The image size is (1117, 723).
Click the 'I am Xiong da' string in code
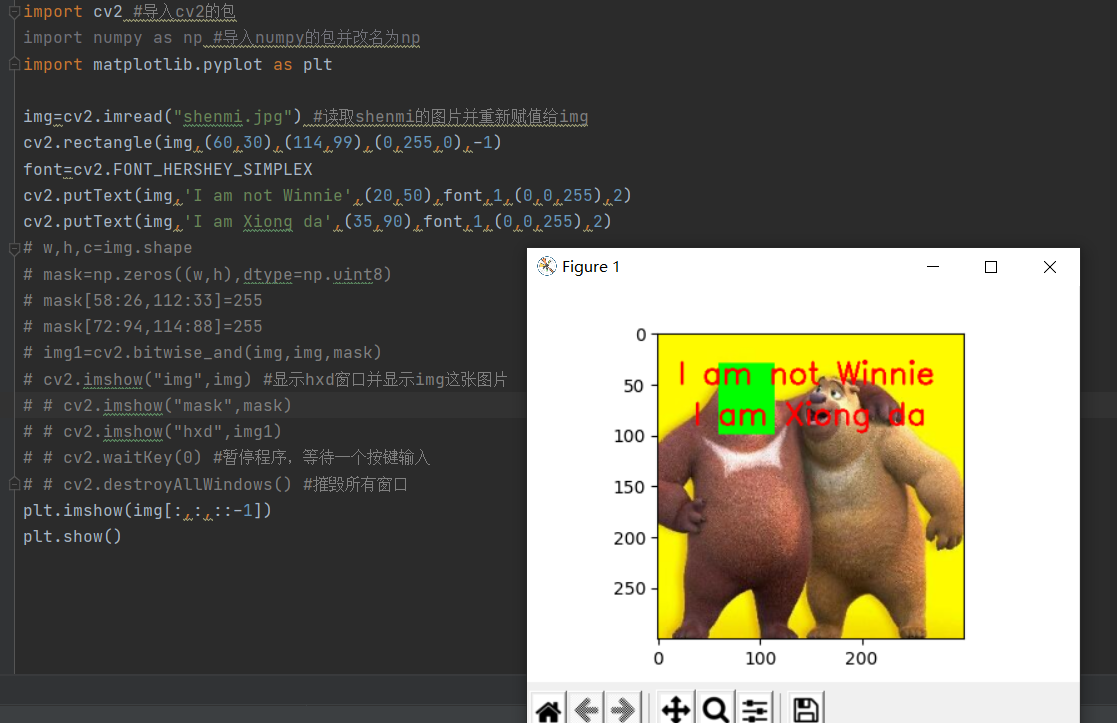tap(258, 222)
